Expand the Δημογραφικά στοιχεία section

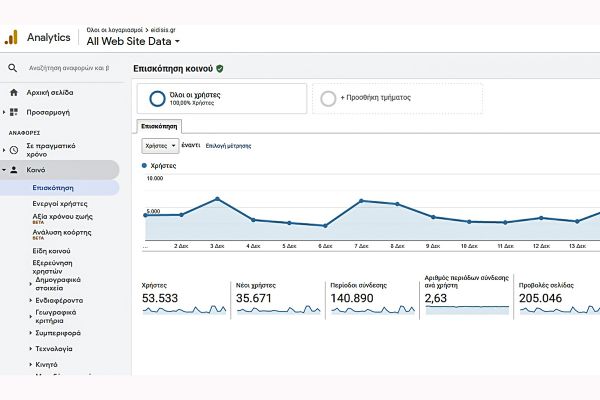coord(30,281)
